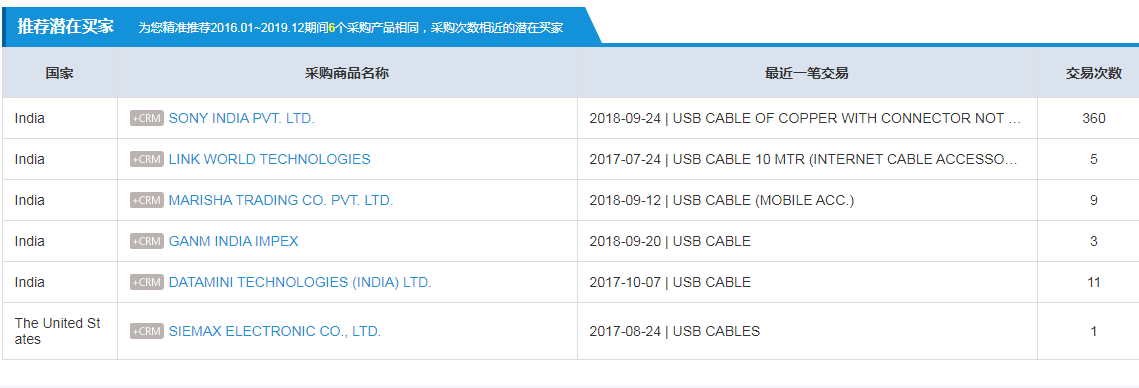Click the 最近一笔交易 column header
The width and height of the screenshot is (1139, 388).
tap(807, 73)
